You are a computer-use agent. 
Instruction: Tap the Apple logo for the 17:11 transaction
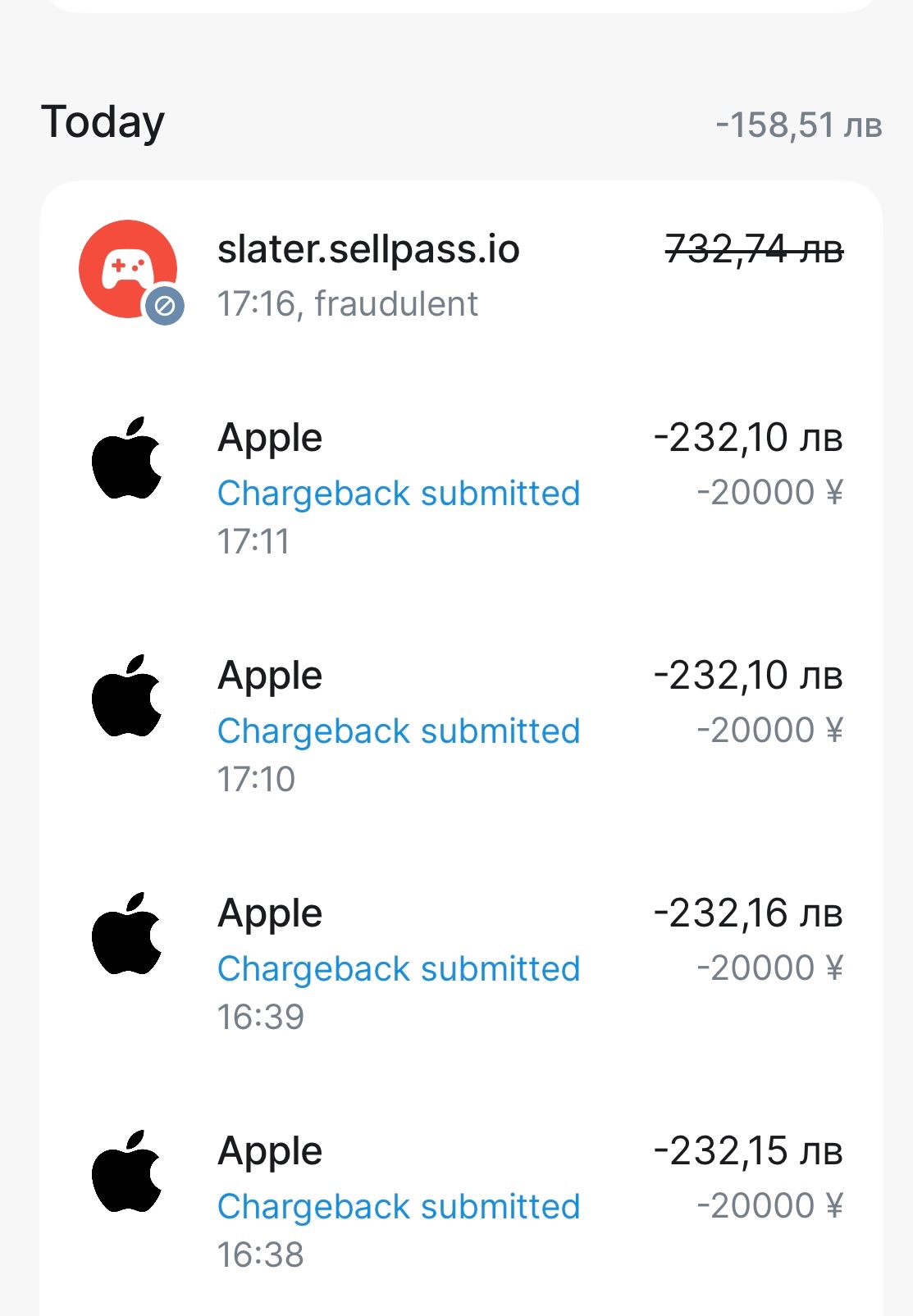tap(127, 458)
